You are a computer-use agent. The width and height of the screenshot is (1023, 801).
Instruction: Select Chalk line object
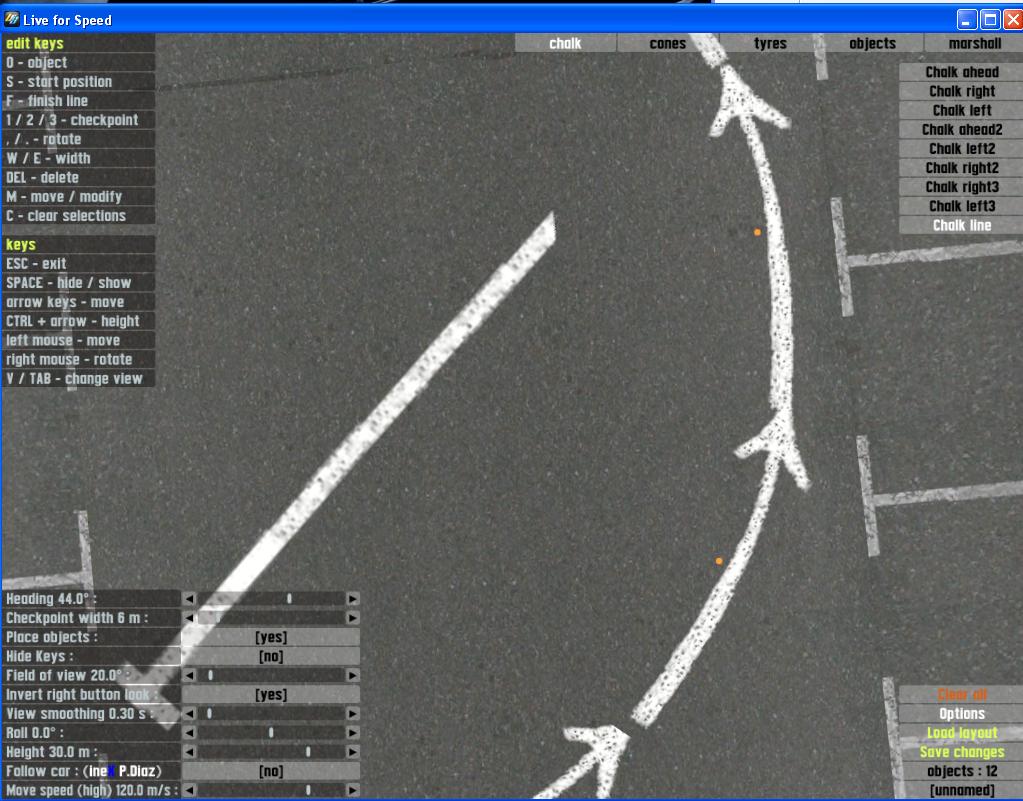[x=962, y=225]
